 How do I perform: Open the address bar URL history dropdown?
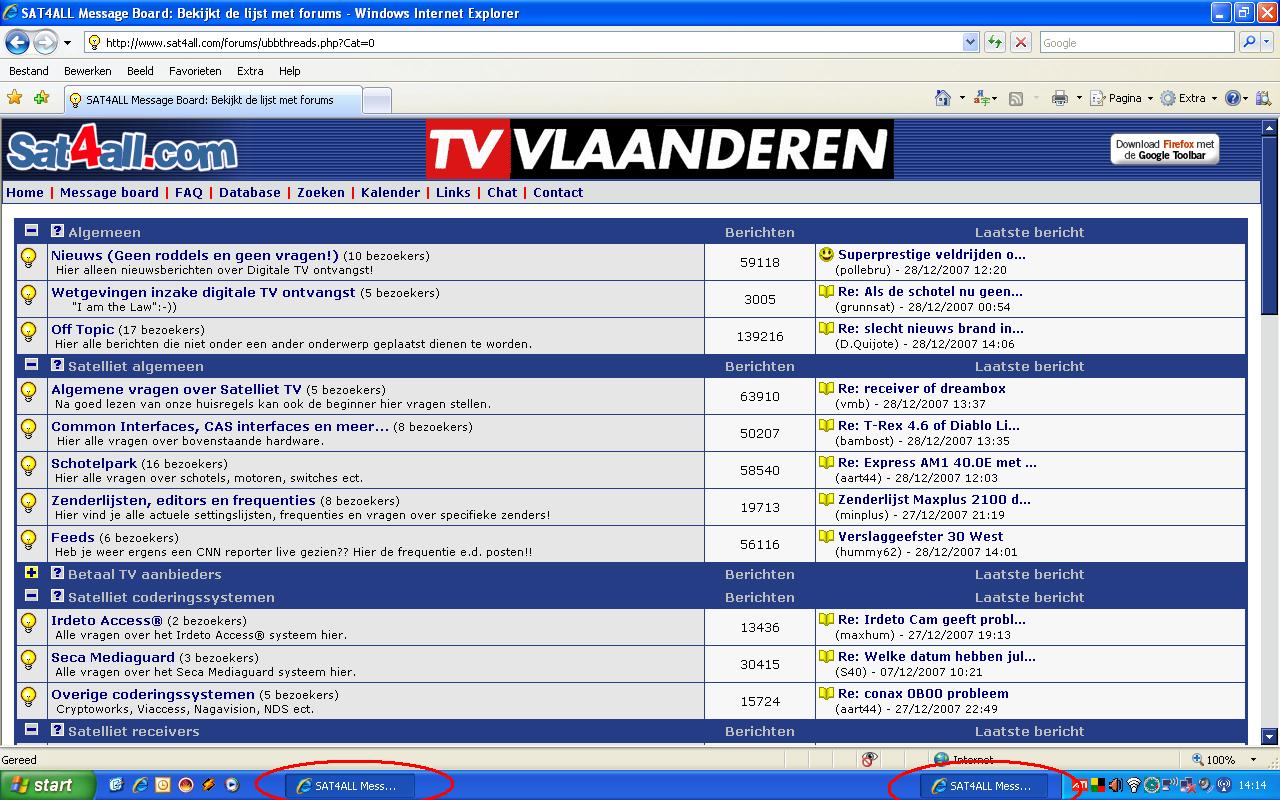coord(970,42)
